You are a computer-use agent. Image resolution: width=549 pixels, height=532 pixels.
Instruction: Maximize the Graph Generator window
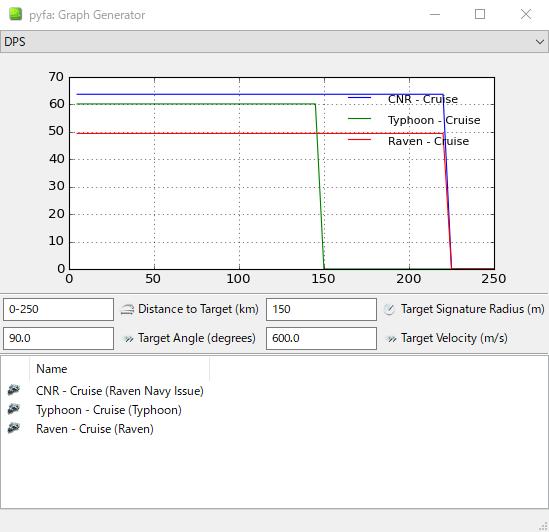(480, 14)
